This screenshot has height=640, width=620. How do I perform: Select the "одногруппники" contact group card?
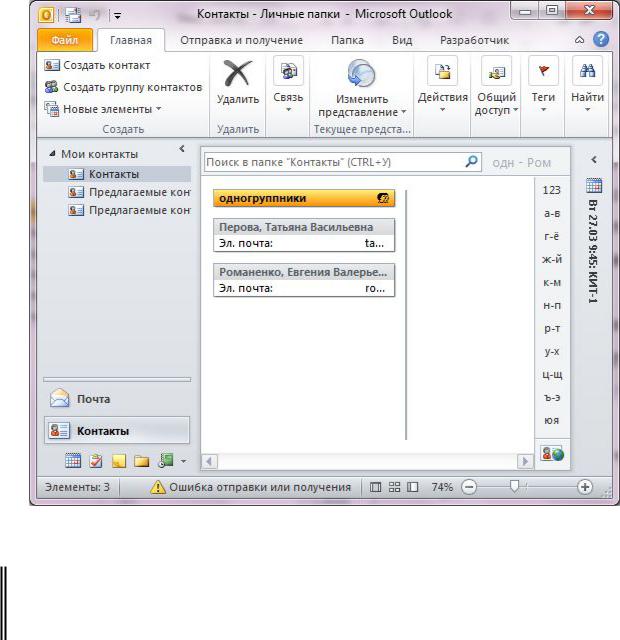tap(304, 198)
